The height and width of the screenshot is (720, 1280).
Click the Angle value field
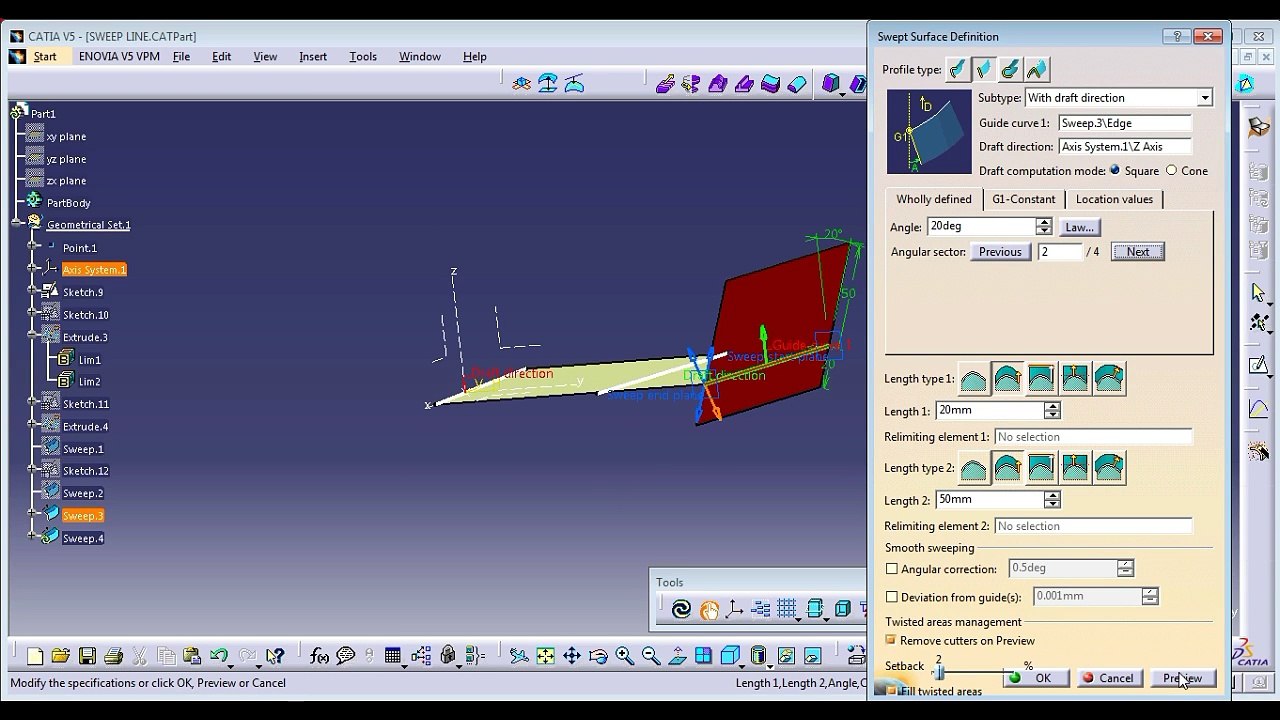[981, 227]
